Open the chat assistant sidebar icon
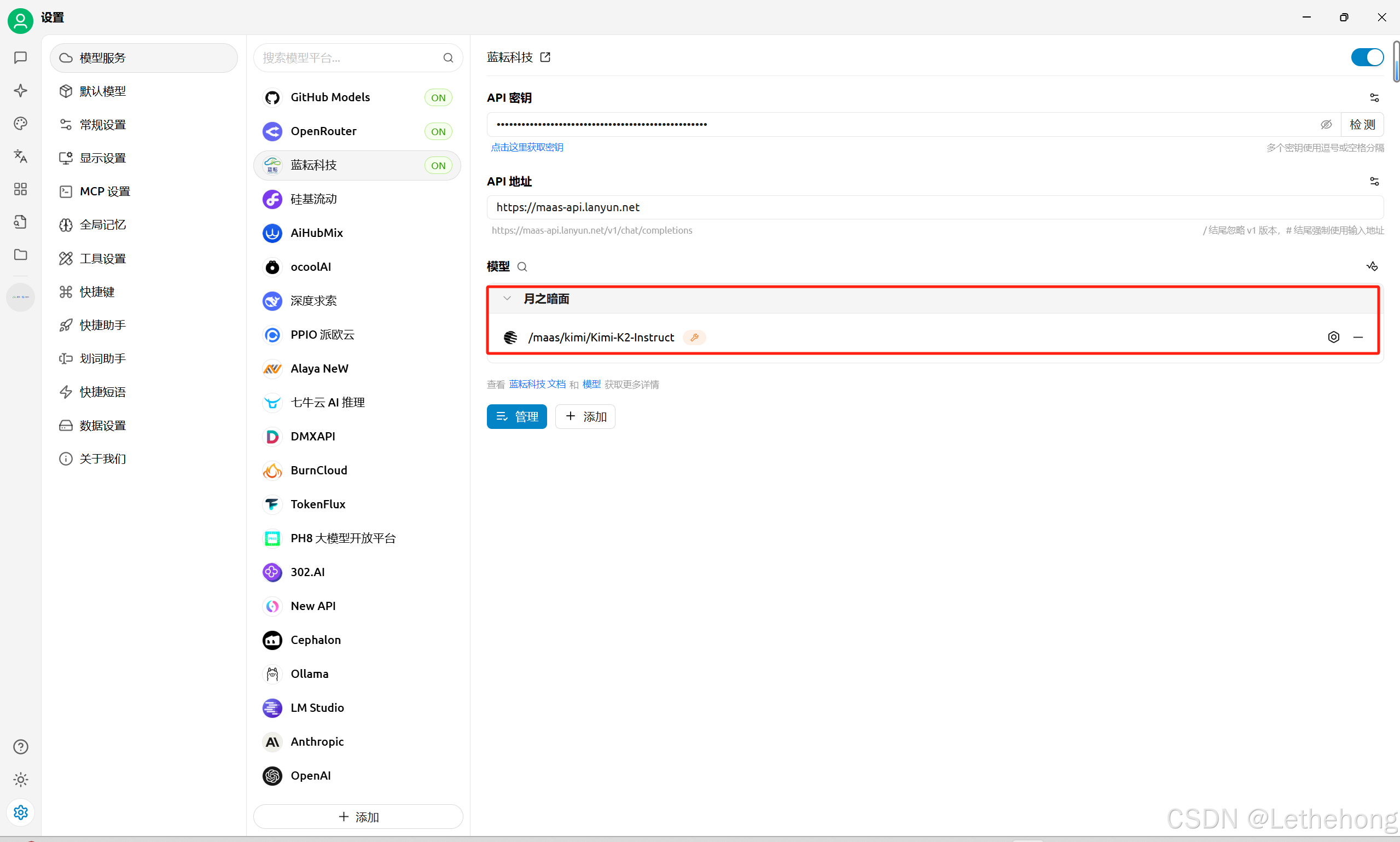 [x=20, y=58]
